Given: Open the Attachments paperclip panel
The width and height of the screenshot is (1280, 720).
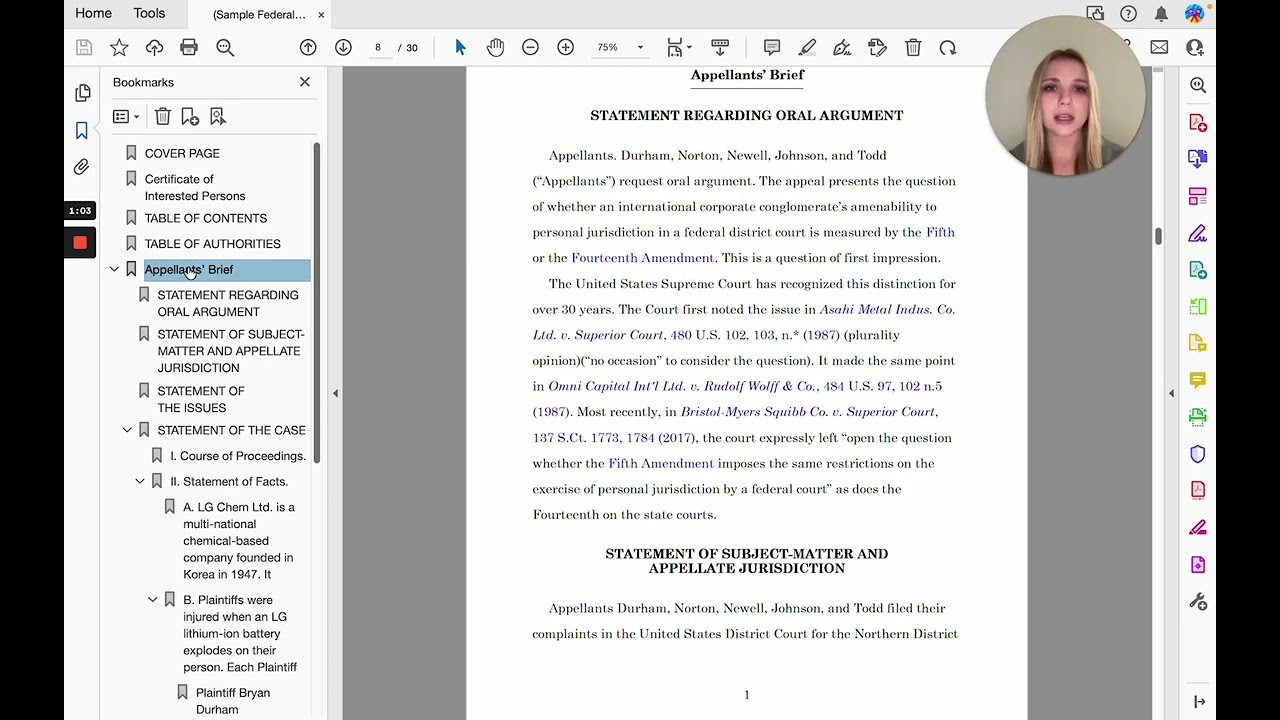Looking at the screenshot, I should point(82,167).
